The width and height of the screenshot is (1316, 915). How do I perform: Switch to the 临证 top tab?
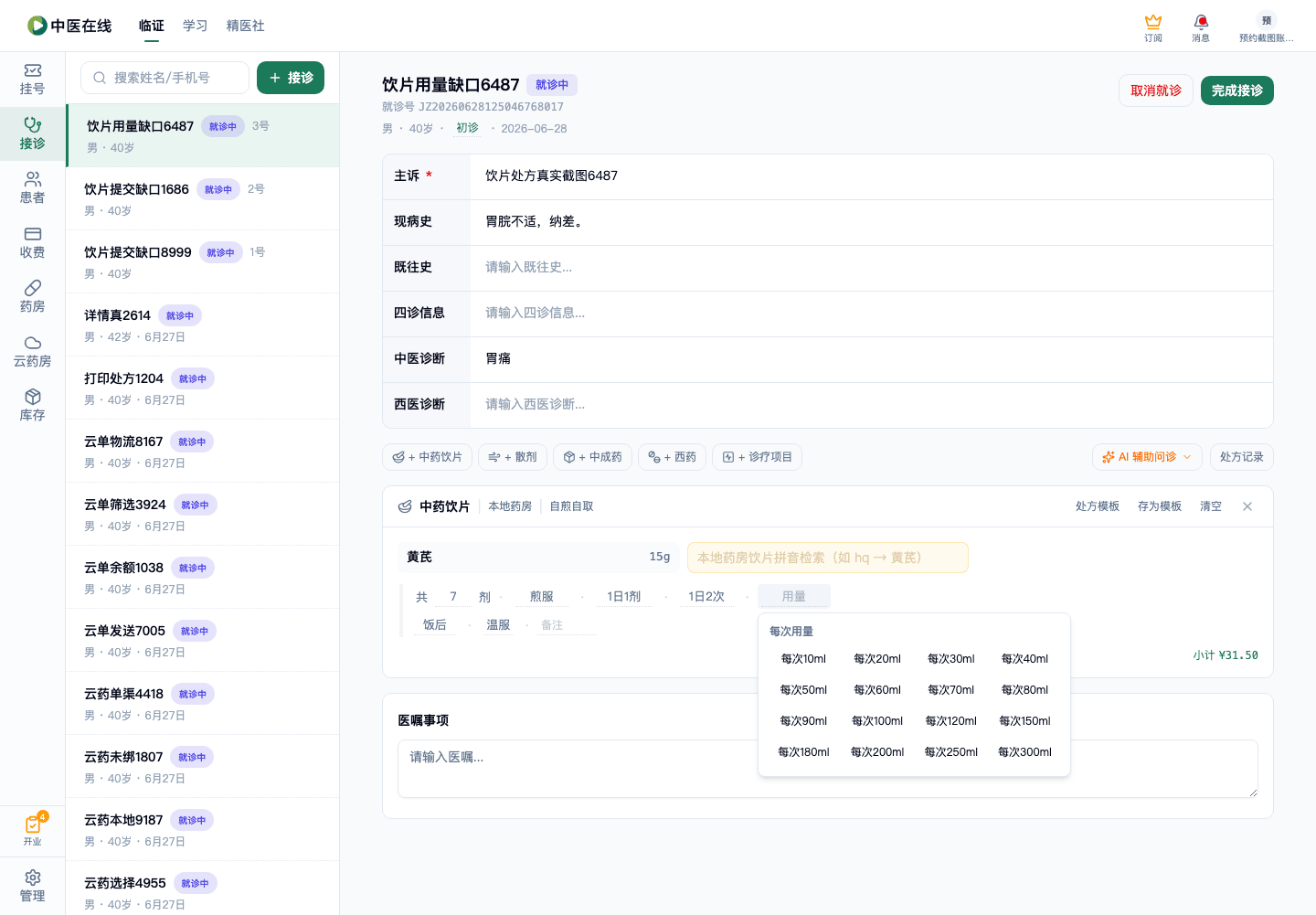pos(151,26)
